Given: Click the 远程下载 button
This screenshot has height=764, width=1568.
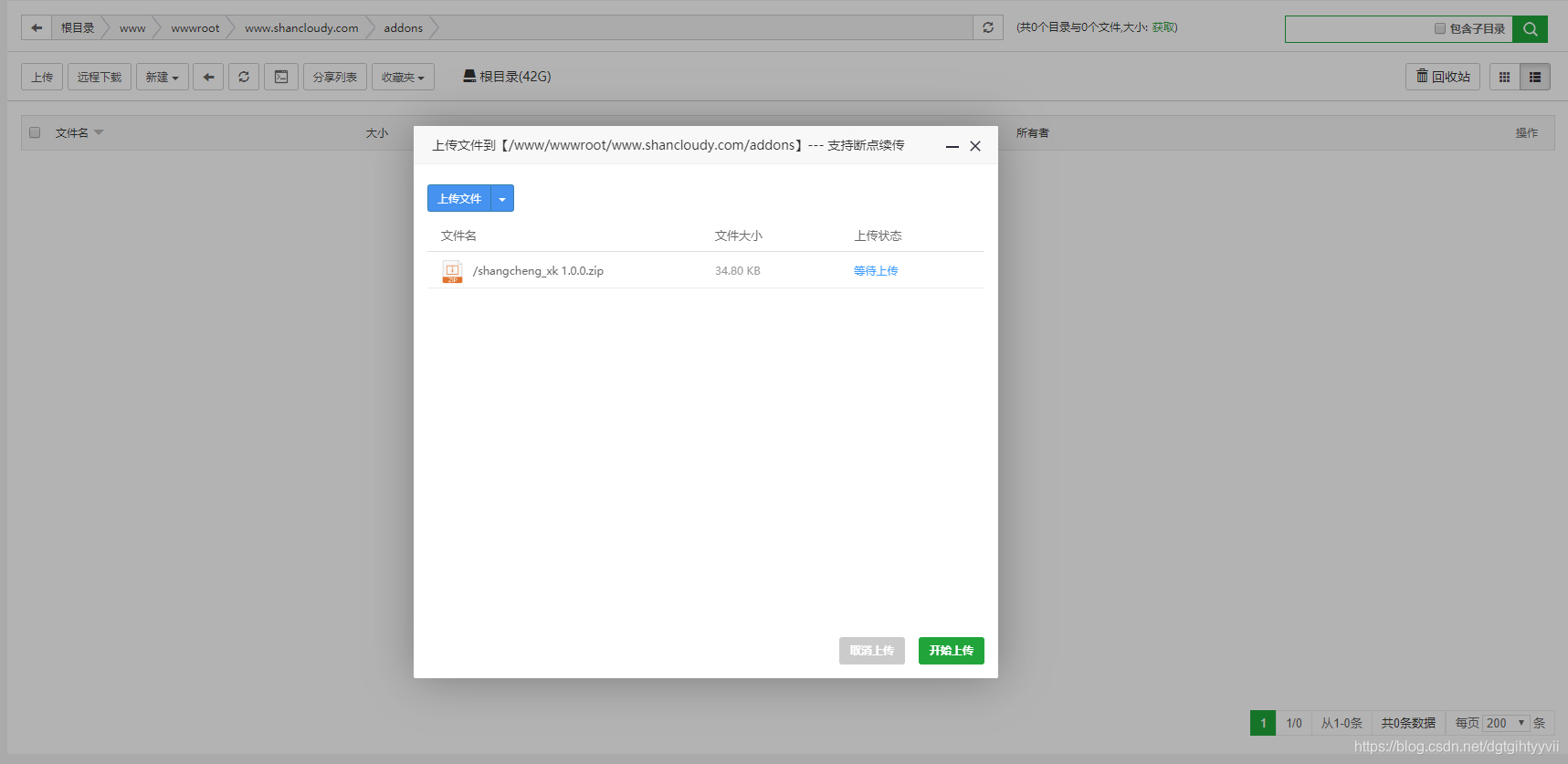Looking at the screenshot, I should tap(100, 77).
